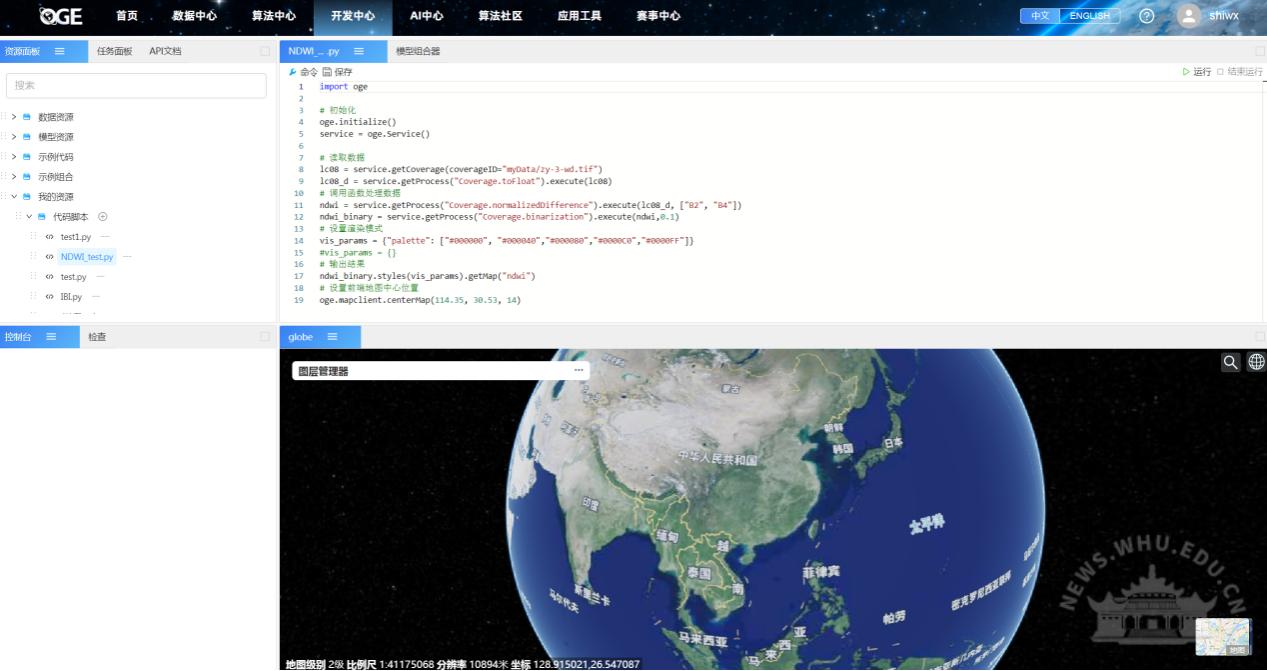This screenshot has width=1267, height=671.
Task: Click the 运行 play button
Action: [x=1196, y=72]
